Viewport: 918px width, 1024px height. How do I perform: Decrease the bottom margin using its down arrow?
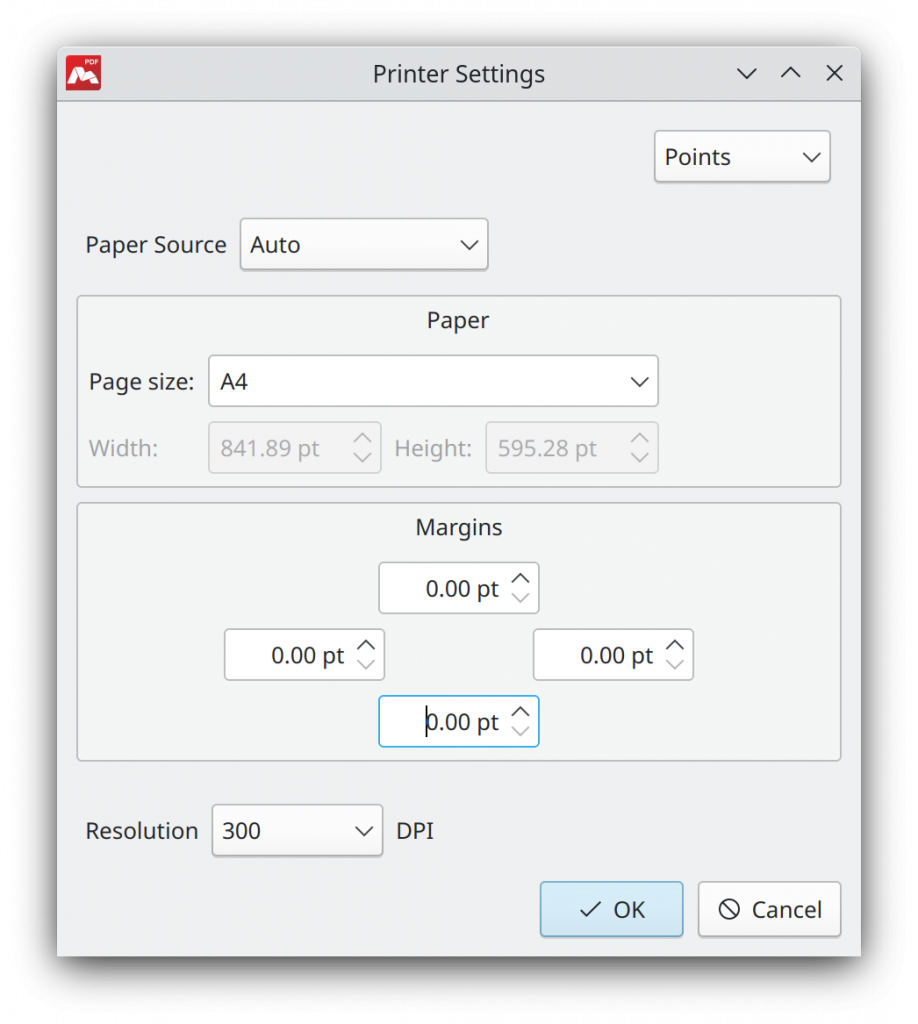521,731
